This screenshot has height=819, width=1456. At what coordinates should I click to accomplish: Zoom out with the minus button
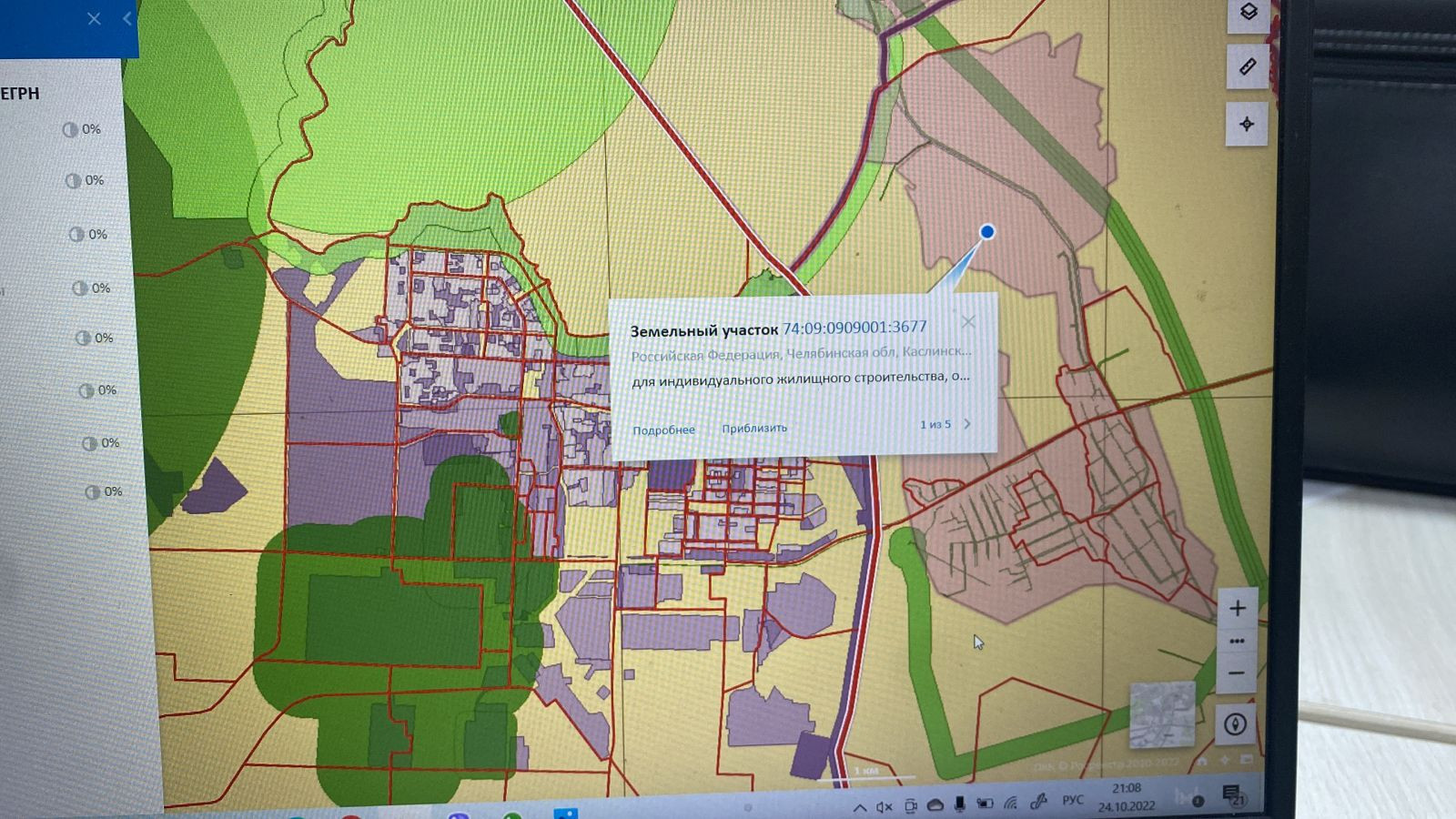(x=1237, y=673)
